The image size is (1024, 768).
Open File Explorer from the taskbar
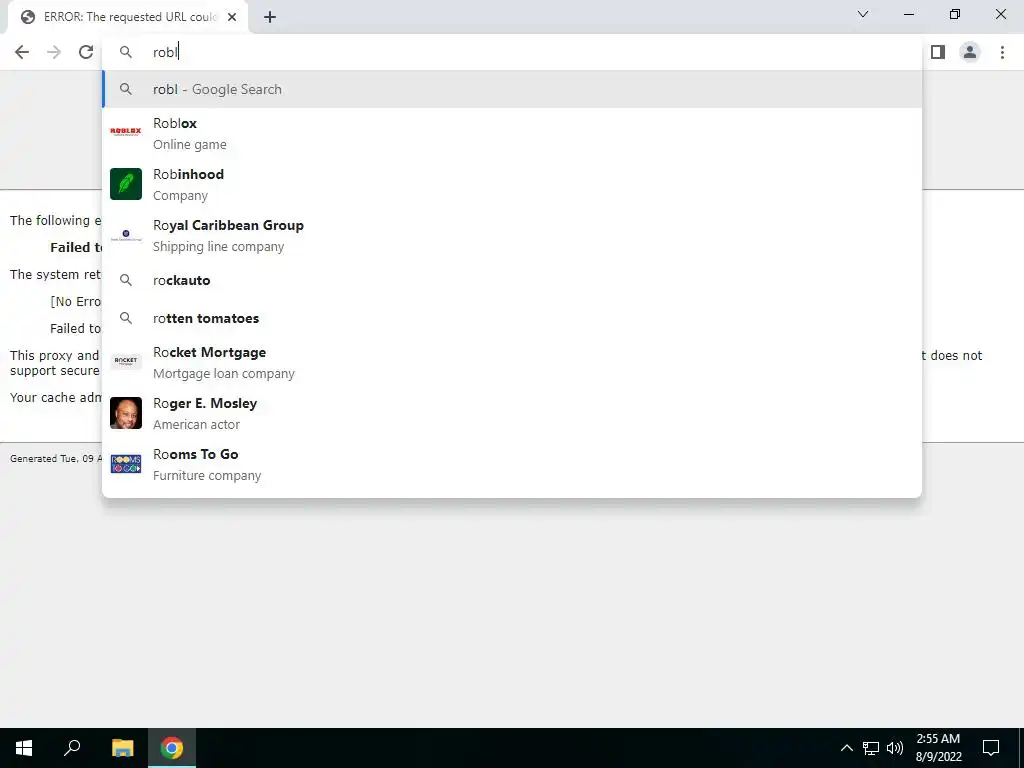(122, 748)
